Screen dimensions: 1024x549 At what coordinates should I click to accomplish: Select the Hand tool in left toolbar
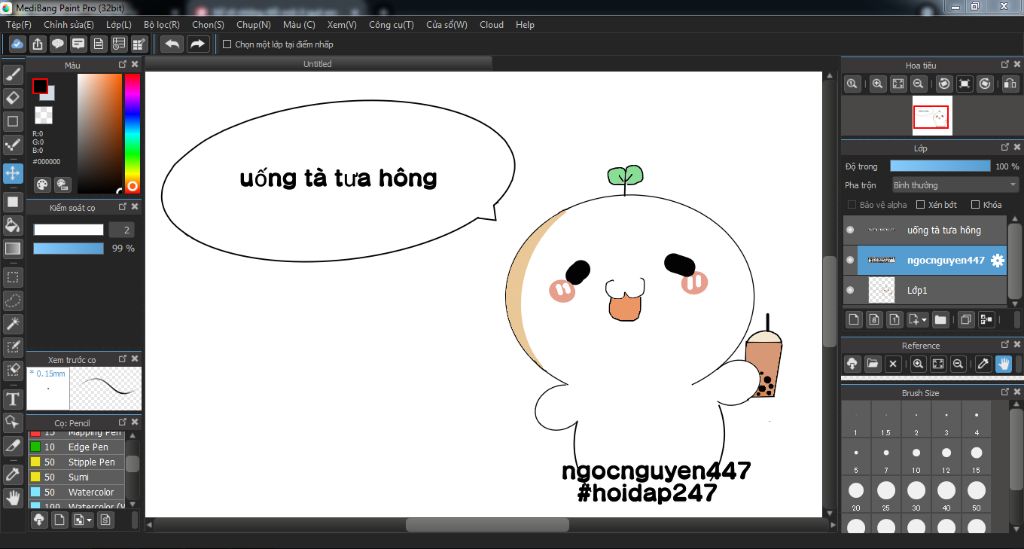[x=12, y=498]
